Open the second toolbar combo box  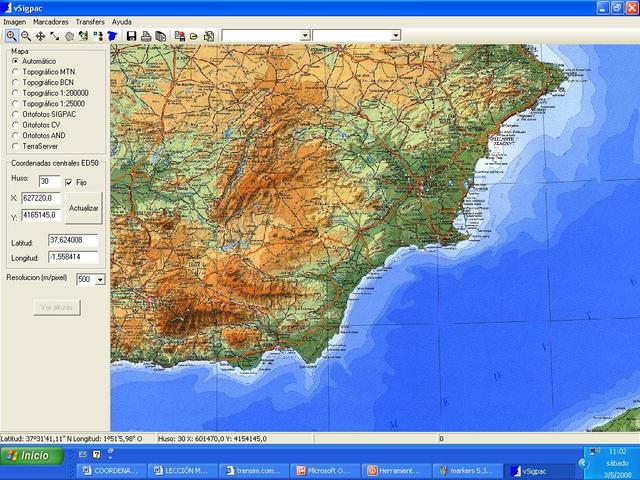point(396,35)
